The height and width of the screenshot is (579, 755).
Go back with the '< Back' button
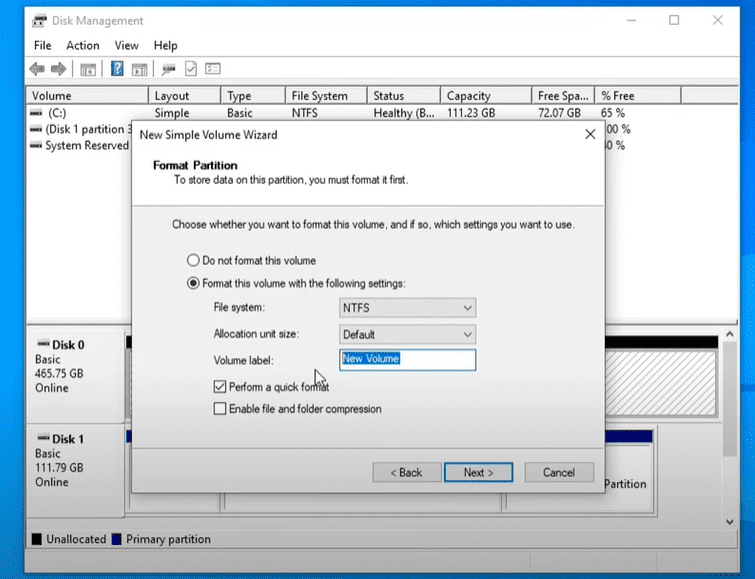point(406,472)
